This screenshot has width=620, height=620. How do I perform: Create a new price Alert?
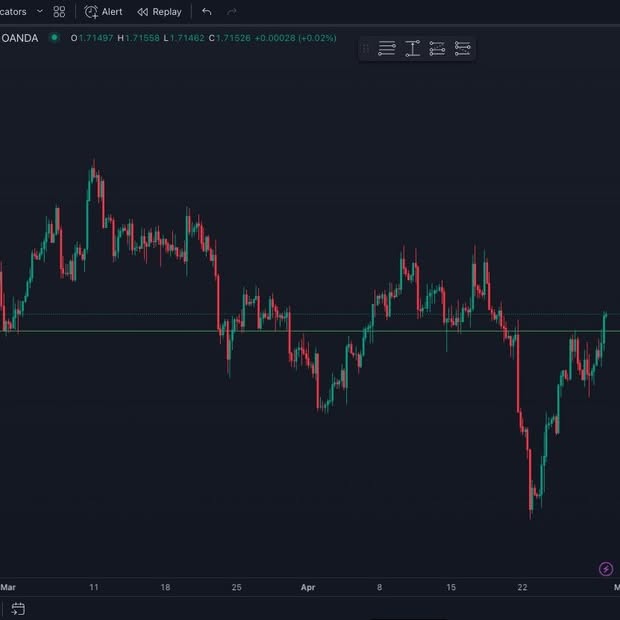(x=103, y=11)
